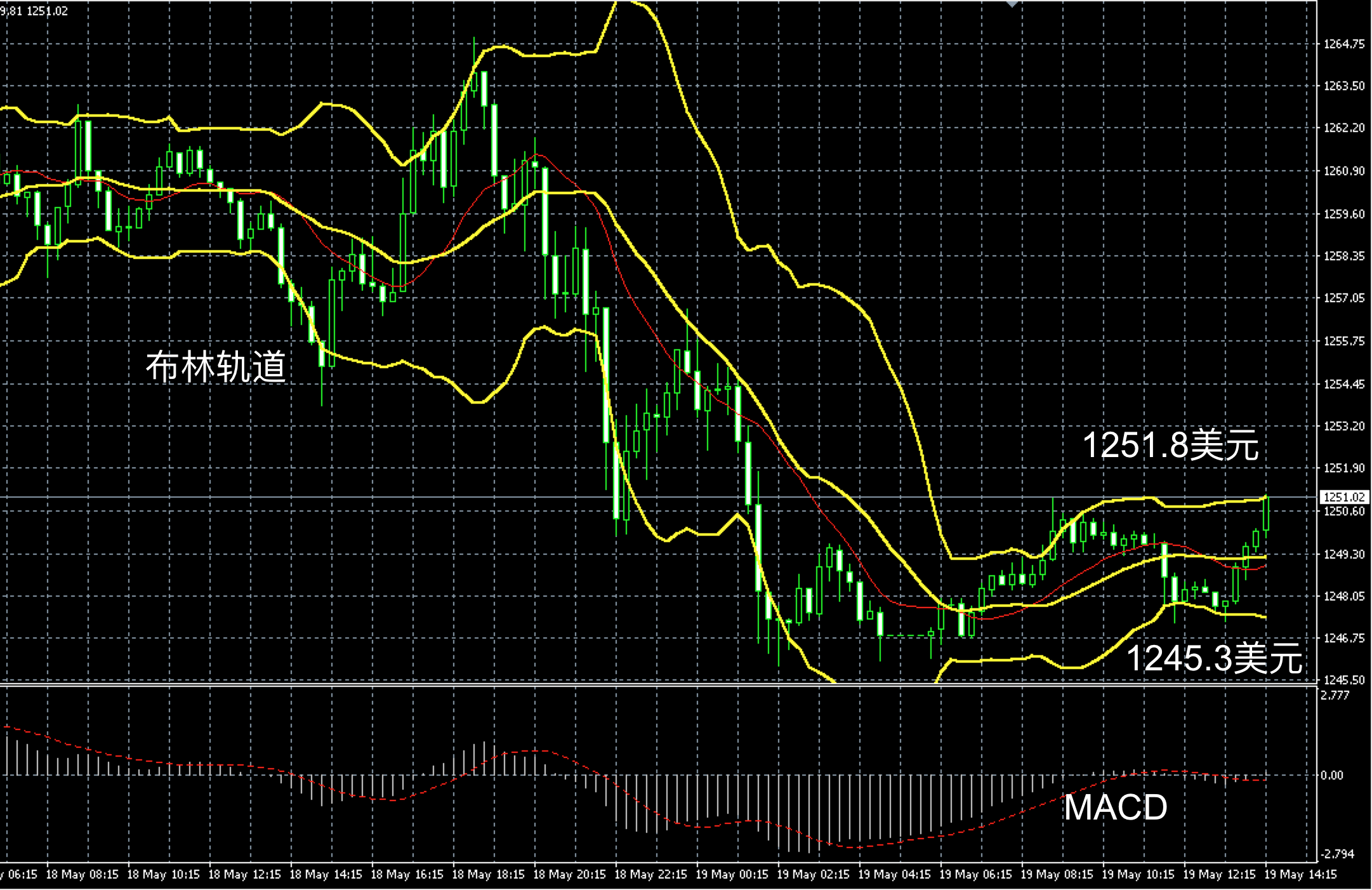Click the 1245.50 price scale label
1372x890 pixels.
[1343, 680]
